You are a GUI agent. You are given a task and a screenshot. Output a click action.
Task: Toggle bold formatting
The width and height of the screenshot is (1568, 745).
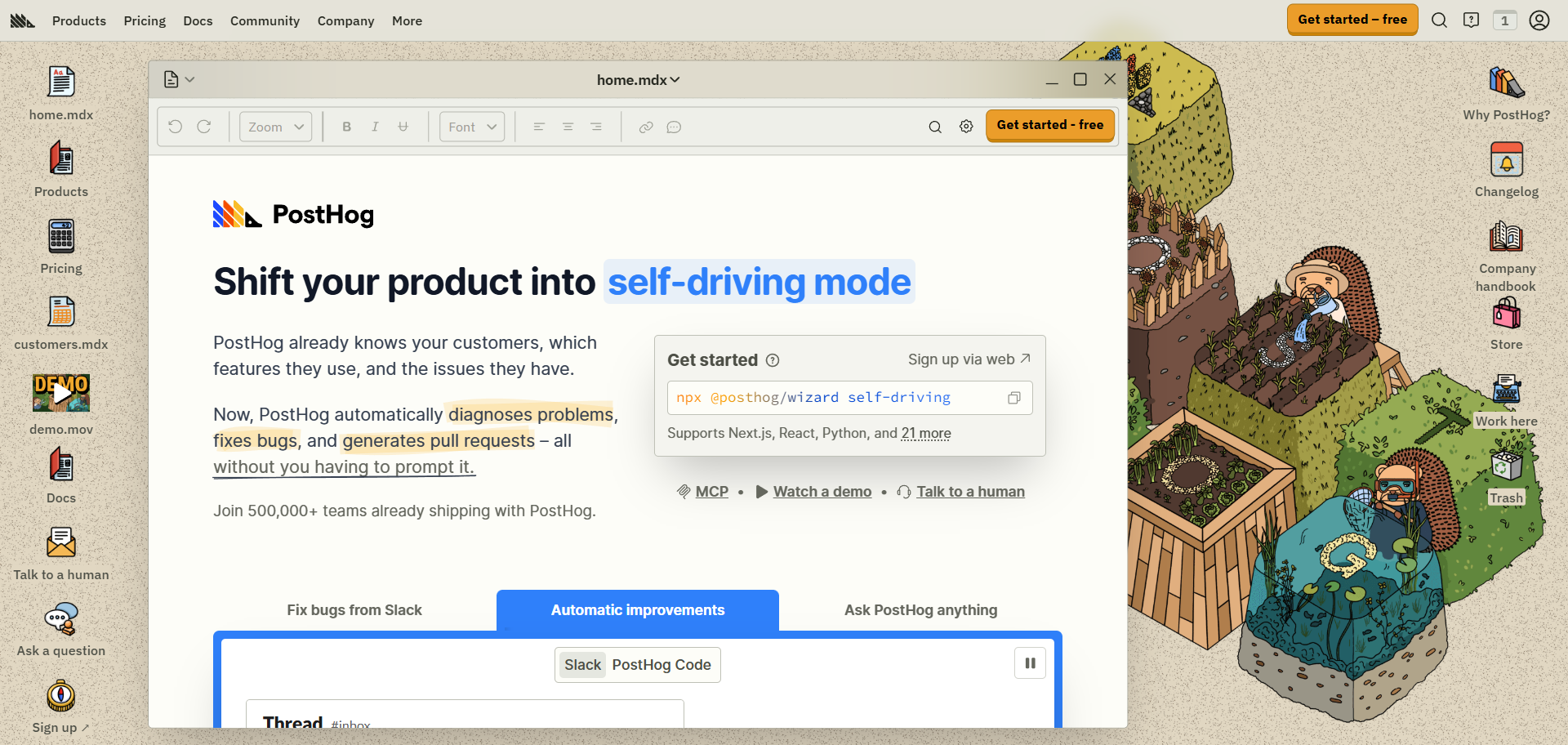click(347, 127)
